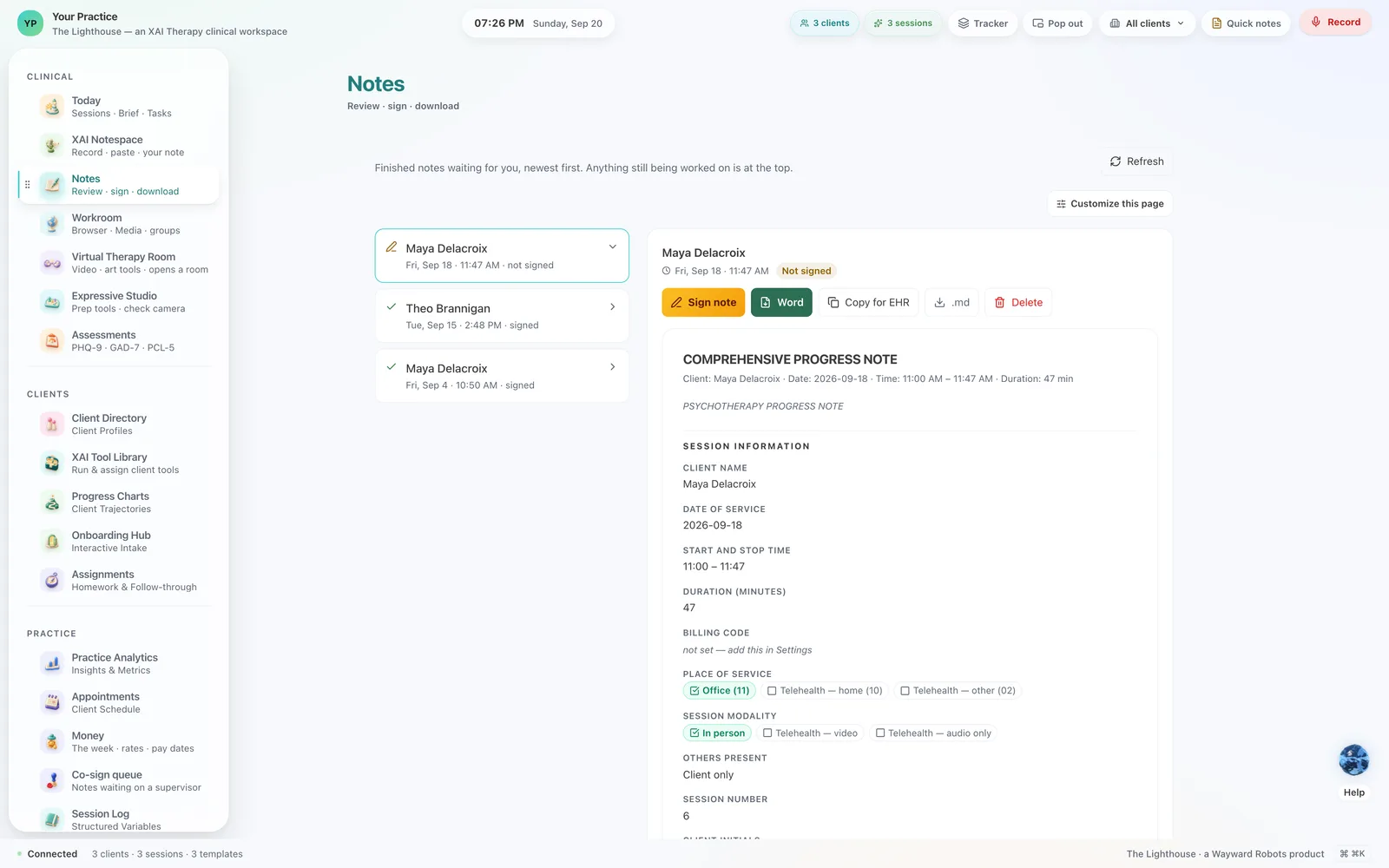Open Customize this page options
Viewport: 1389px width, 868px height.
tap(1109, 204)
